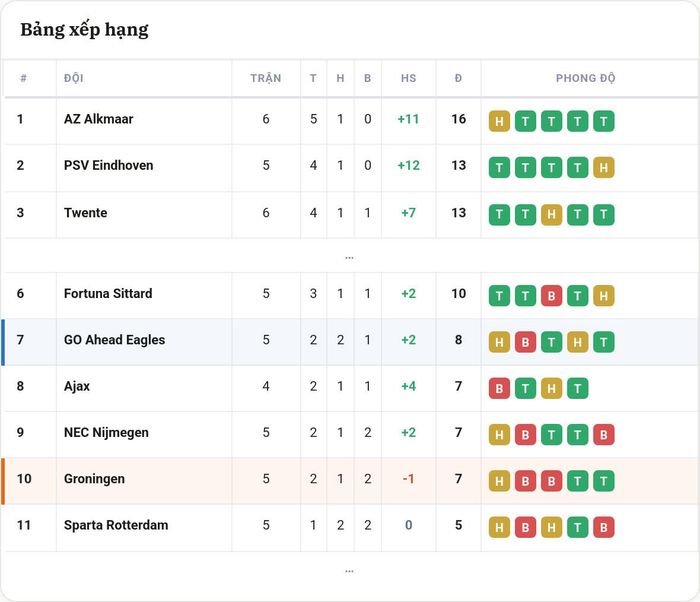
Task: Click the ĐỘI column header
Action: click(x=74, y=78)
